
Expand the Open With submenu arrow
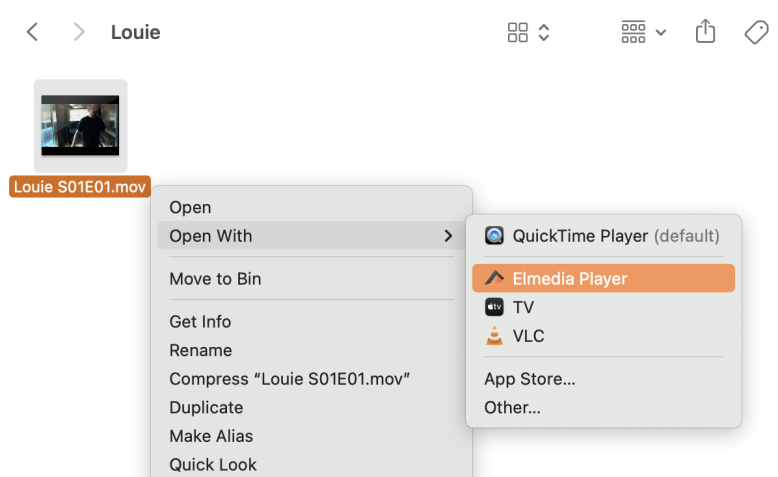(447, 236)
